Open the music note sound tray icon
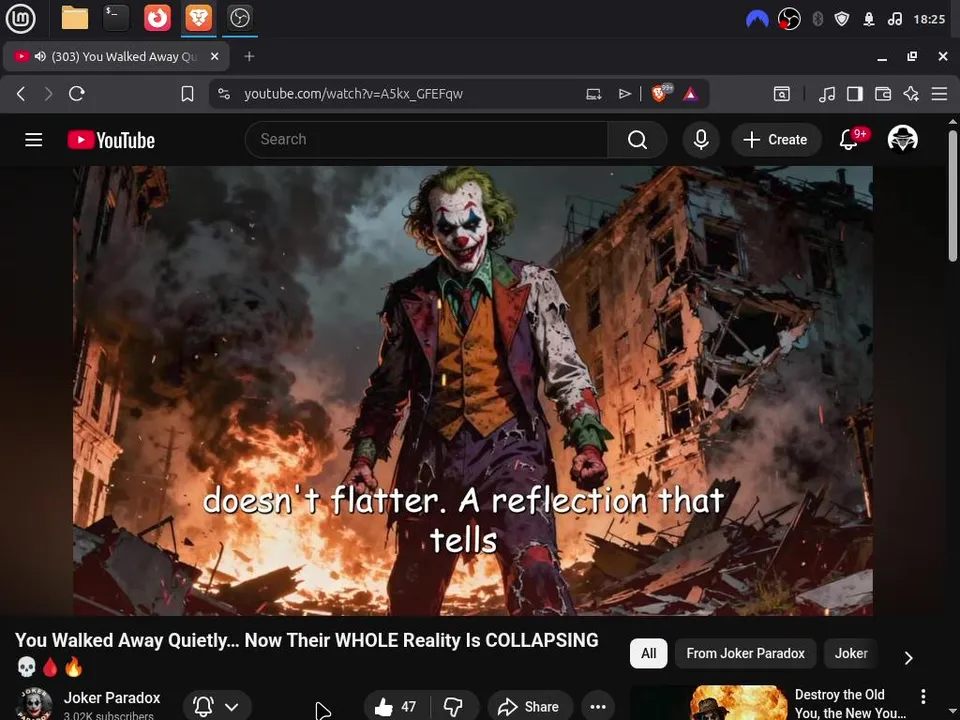This screenshot has width=960, height=720. tap(894, 19)
